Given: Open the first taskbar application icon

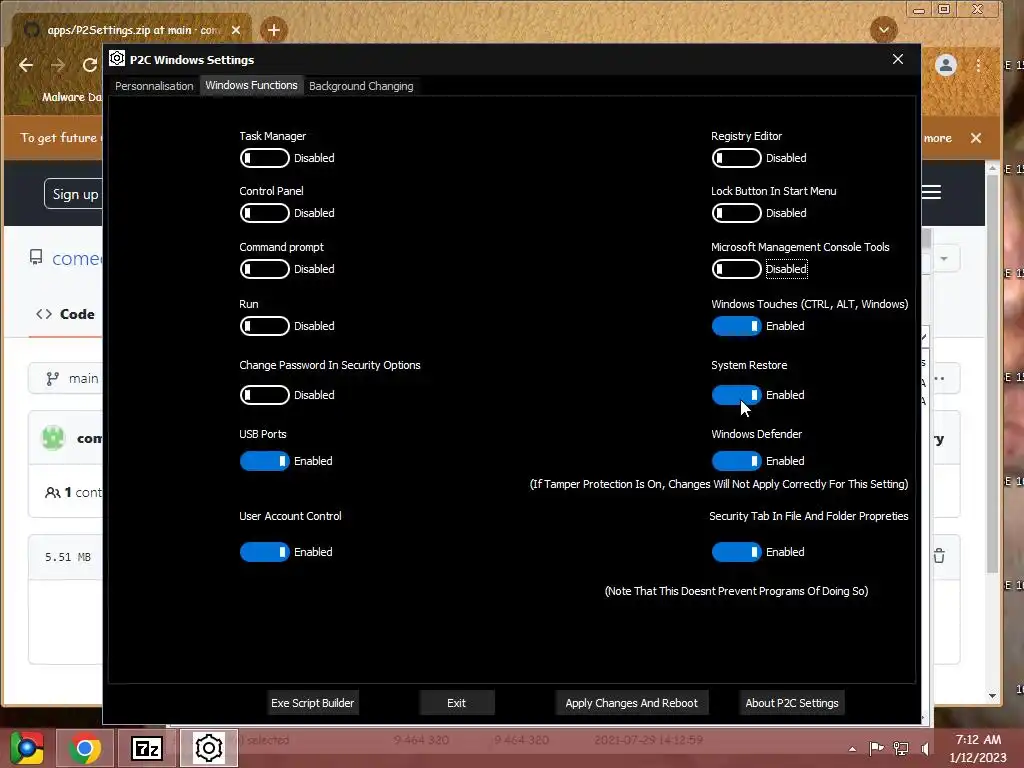Looking at the screenshot, I should pos(27,748).
